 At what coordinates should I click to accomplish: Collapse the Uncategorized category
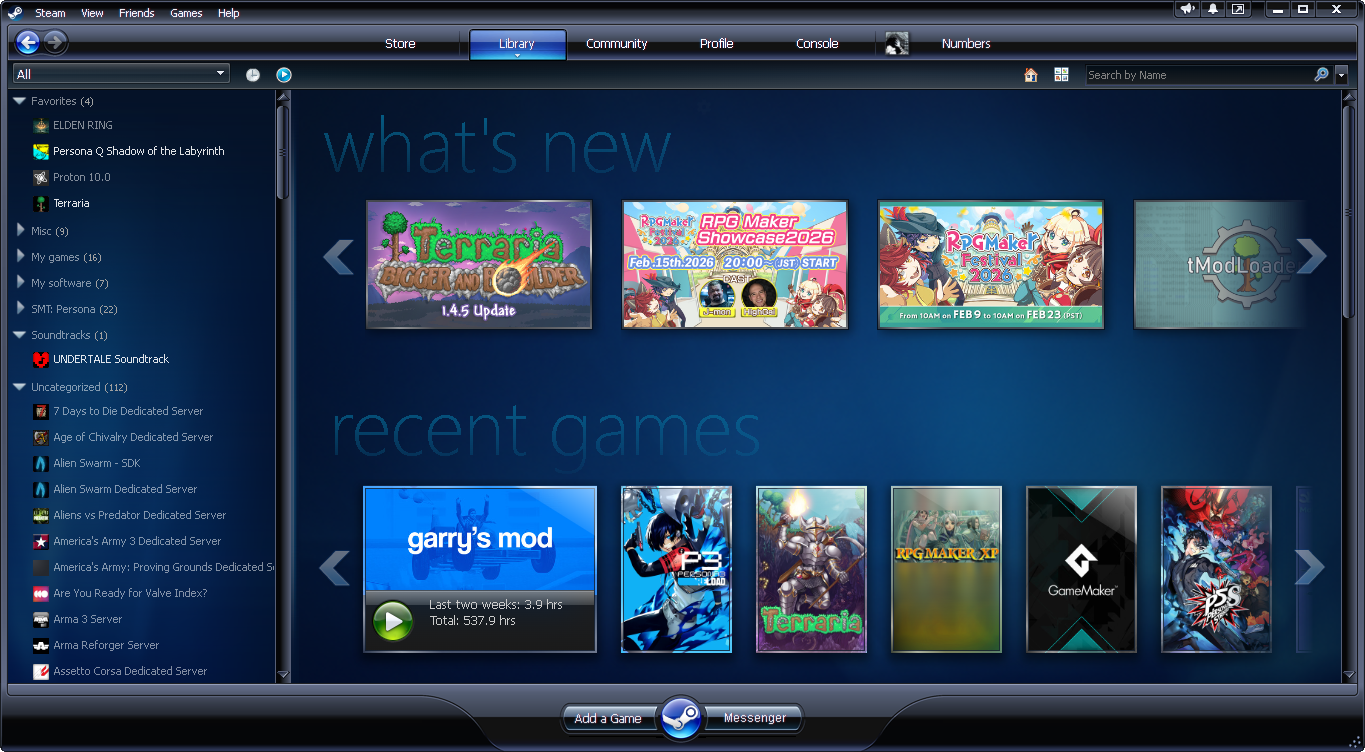coord(20,387)
